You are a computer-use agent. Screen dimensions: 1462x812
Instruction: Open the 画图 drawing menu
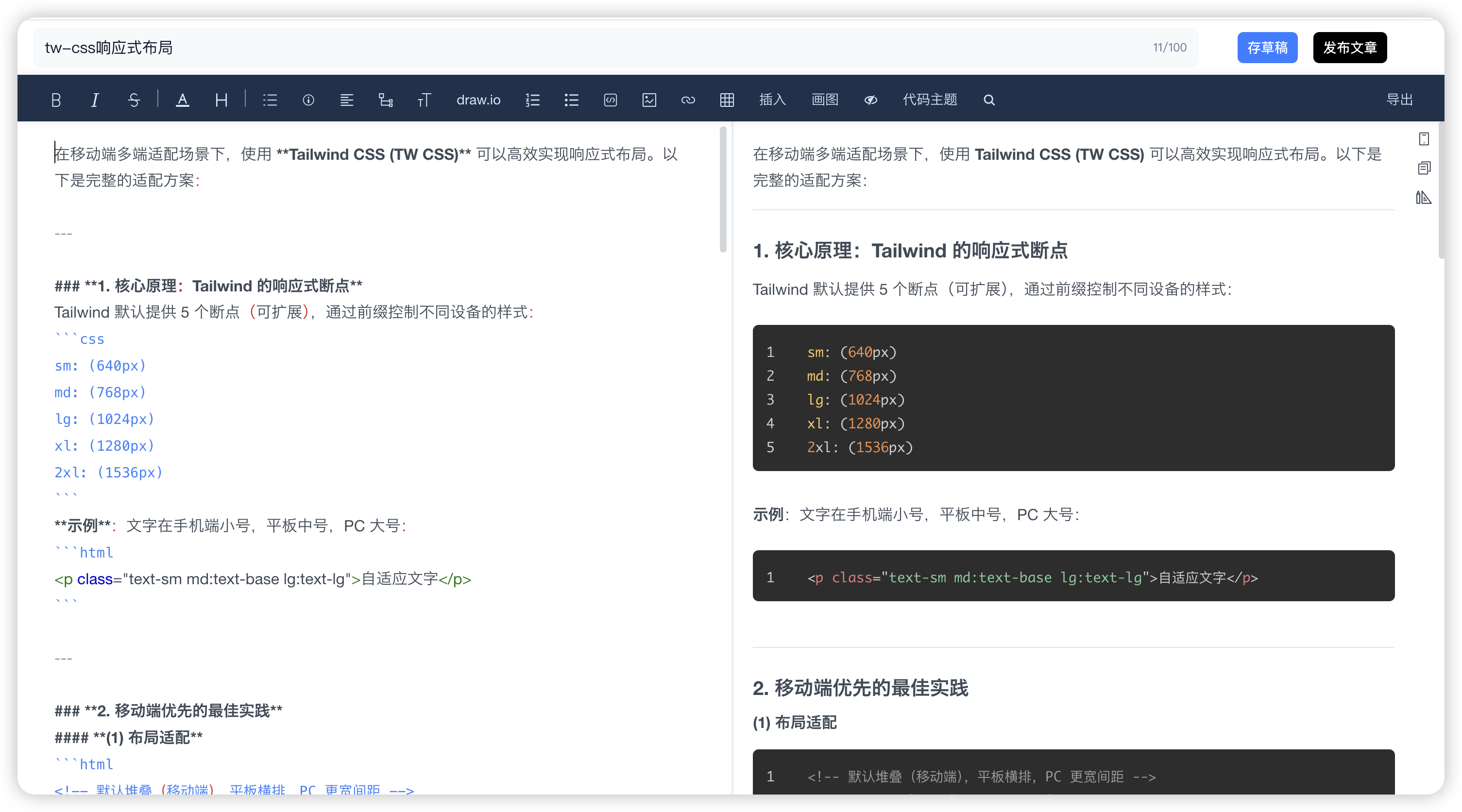pos(824,100)
